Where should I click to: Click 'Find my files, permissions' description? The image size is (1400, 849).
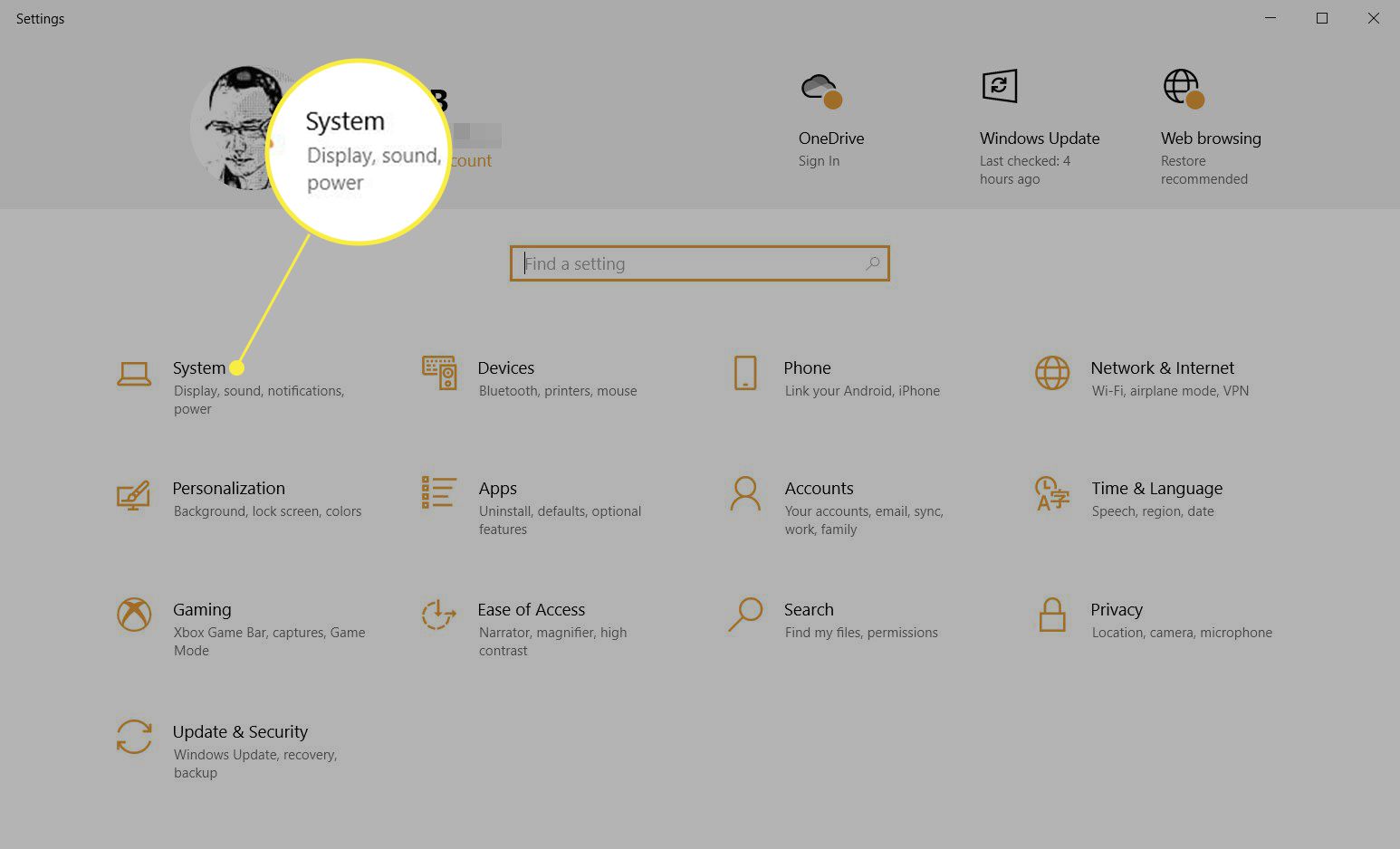861,633
